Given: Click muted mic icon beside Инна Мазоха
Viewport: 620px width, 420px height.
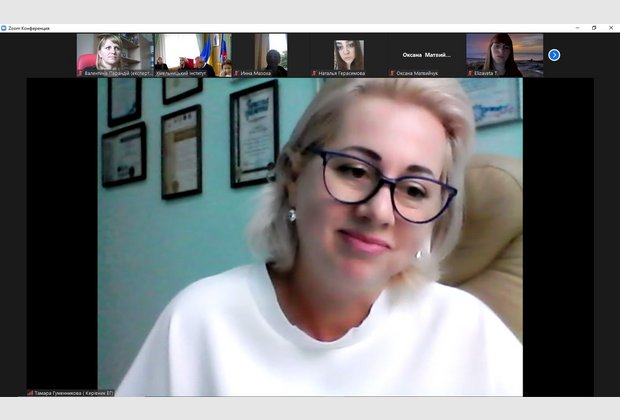Looking at the screenshot, I should click(x=236, y=73).
